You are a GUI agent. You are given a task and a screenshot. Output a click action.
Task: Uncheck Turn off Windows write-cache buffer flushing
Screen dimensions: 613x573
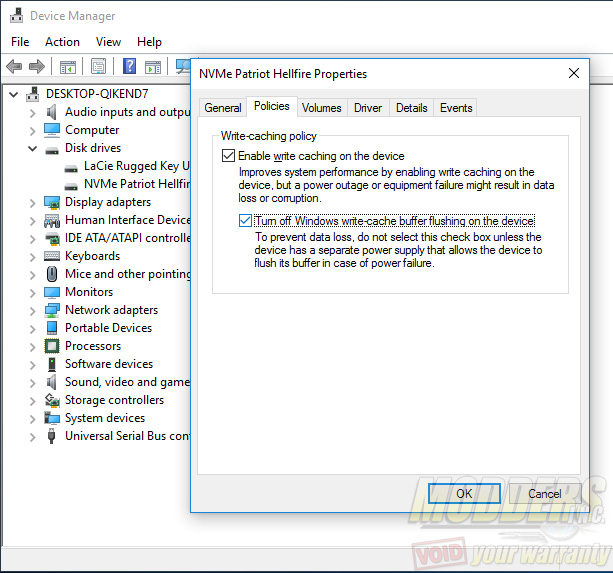[x=245, y=220]
